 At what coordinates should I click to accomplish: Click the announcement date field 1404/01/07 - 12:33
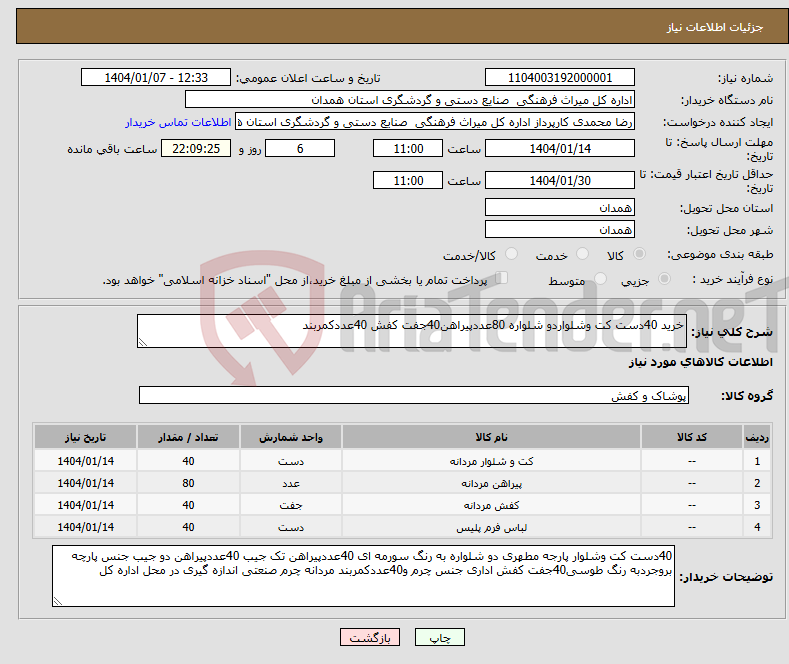[x=156, y=77]
